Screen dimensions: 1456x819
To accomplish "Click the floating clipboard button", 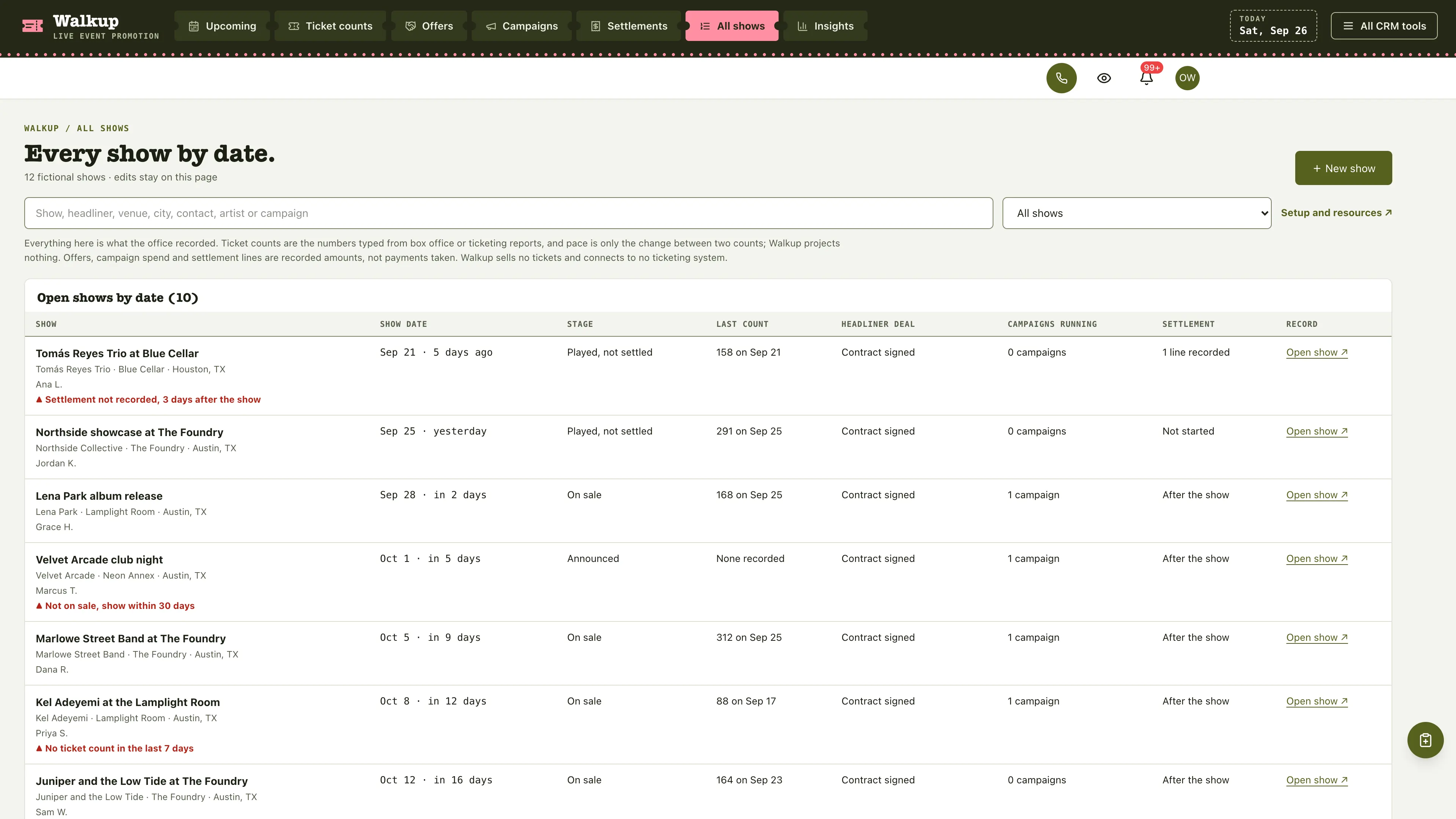I will (x=1425, y=740).
